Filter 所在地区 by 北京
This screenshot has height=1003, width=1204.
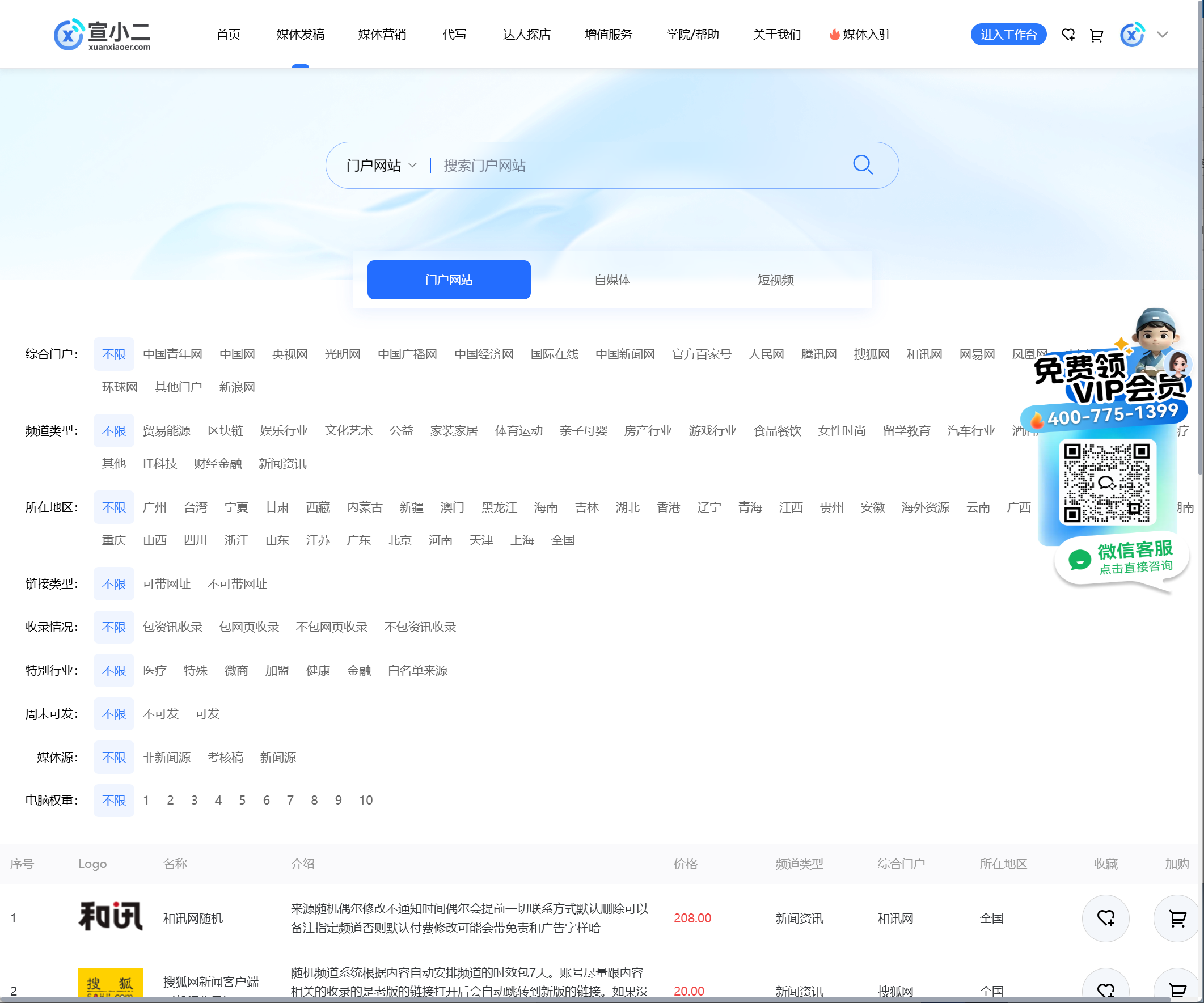coord(399,540)
